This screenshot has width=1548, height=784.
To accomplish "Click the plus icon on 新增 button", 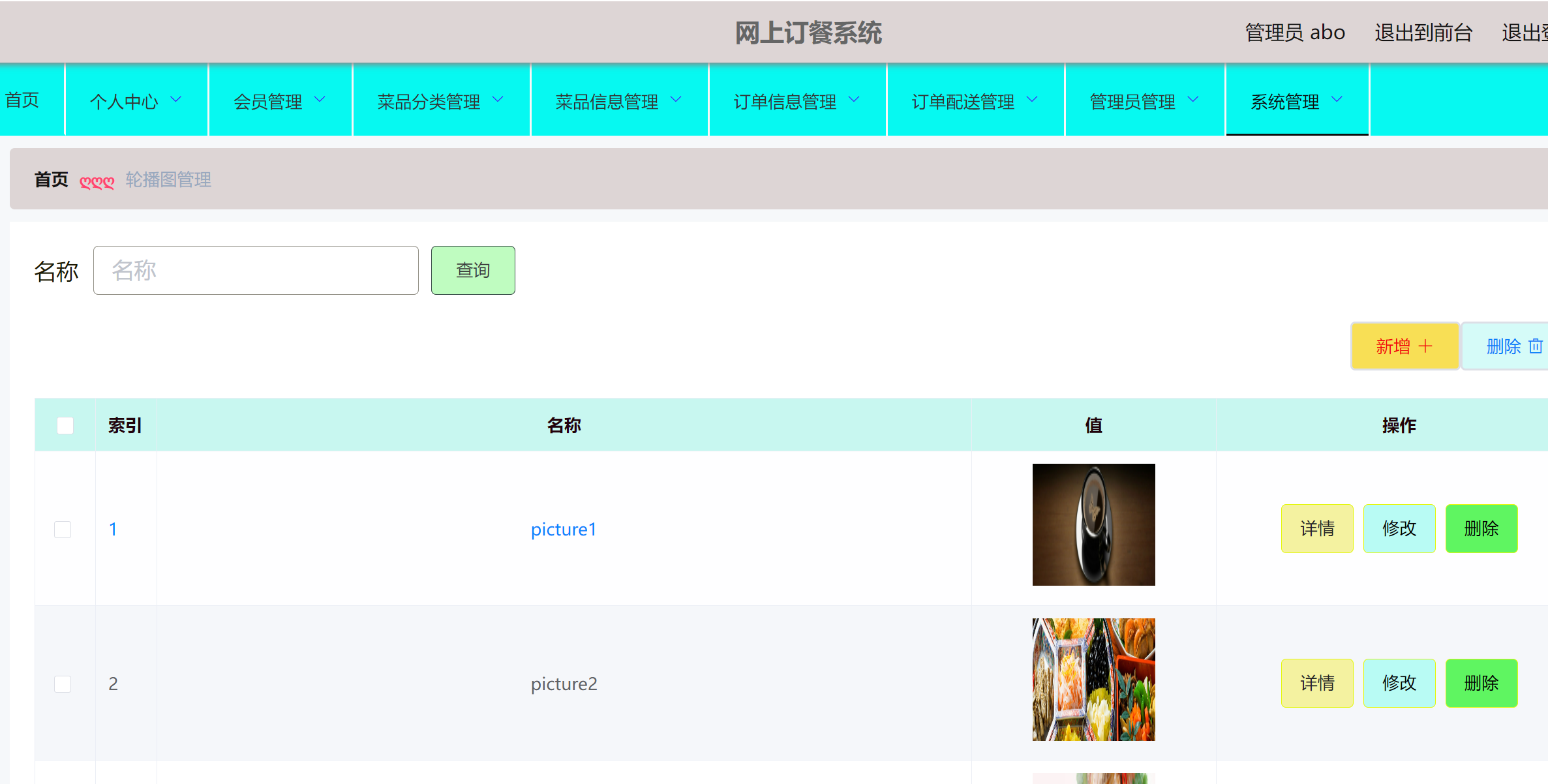I will coord(1426,346).
